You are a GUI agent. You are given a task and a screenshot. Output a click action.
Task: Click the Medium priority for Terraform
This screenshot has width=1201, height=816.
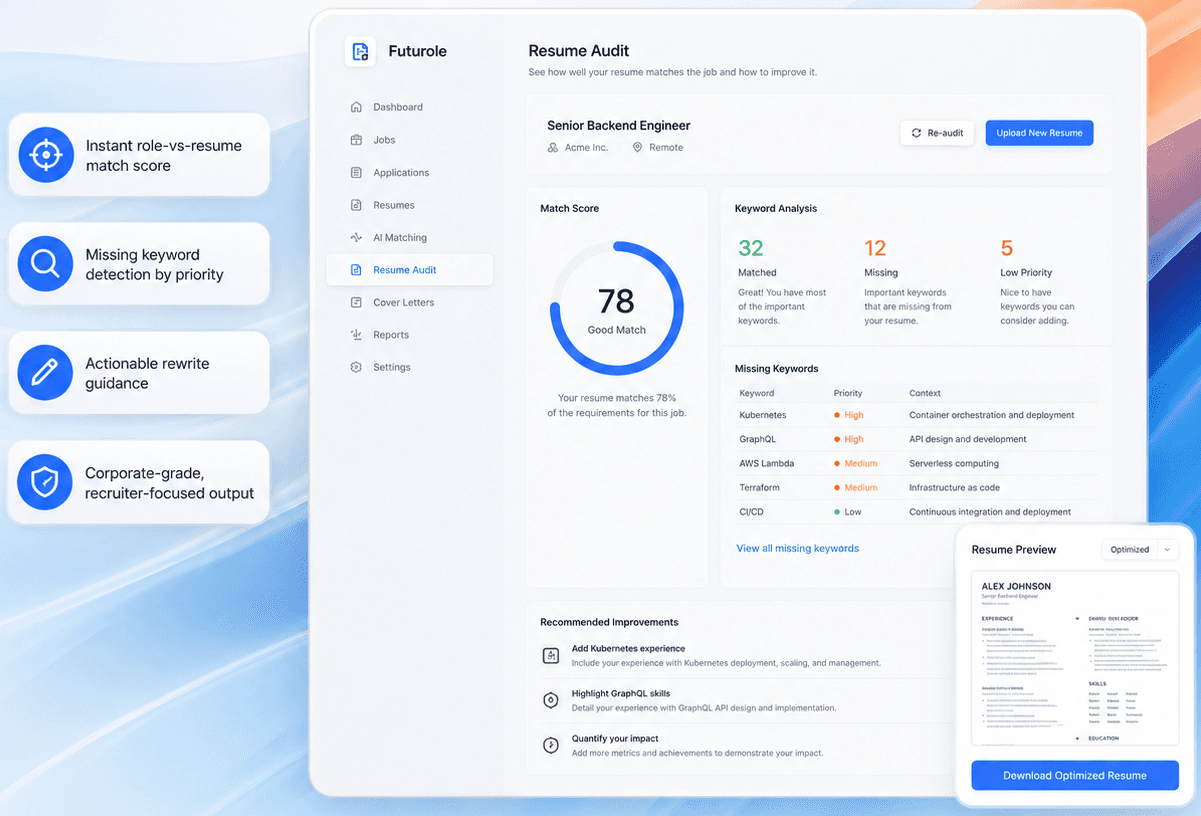tap(856, 488)
